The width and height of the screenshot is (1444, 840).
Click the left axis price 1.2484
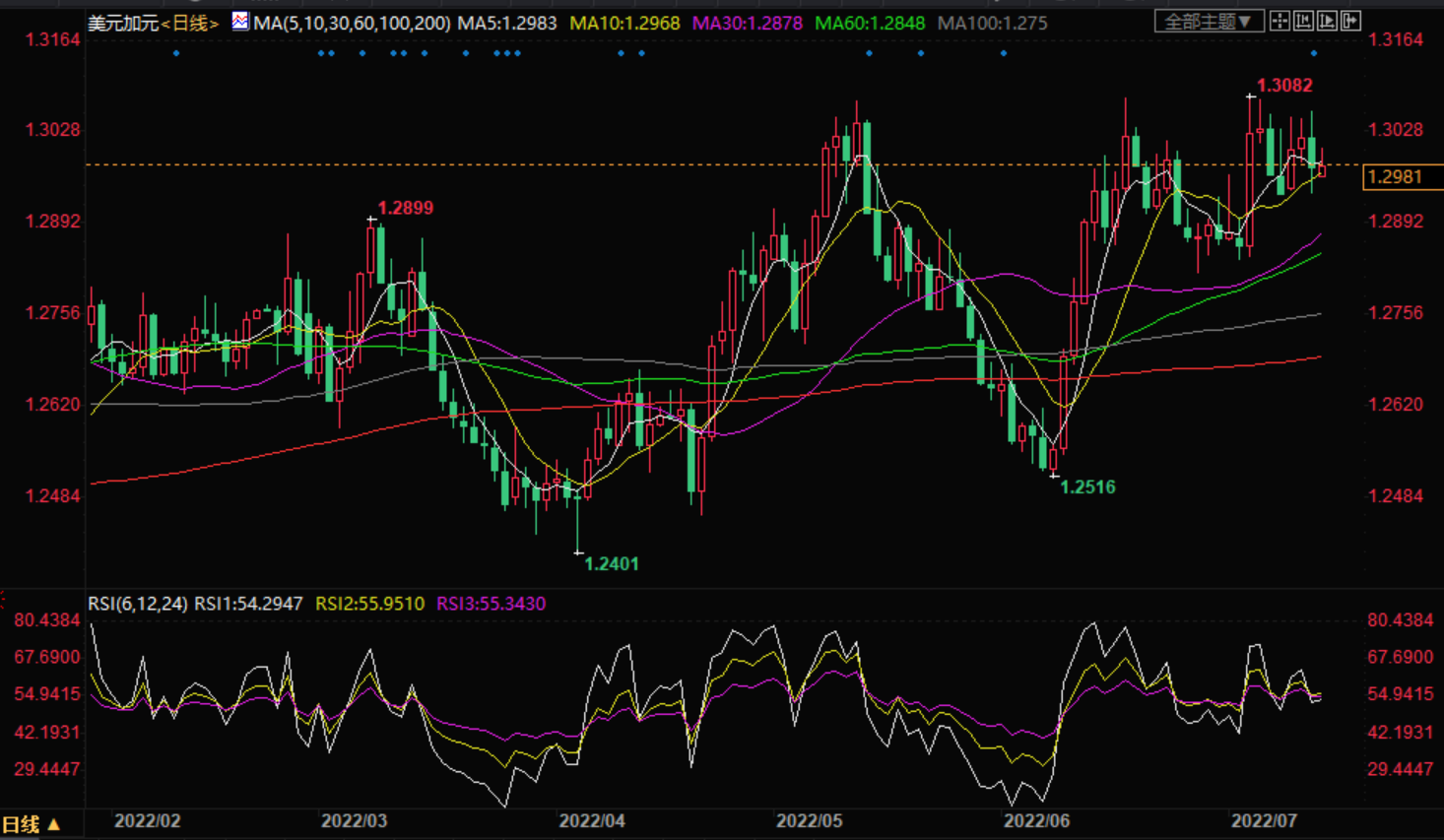(53, 496)
